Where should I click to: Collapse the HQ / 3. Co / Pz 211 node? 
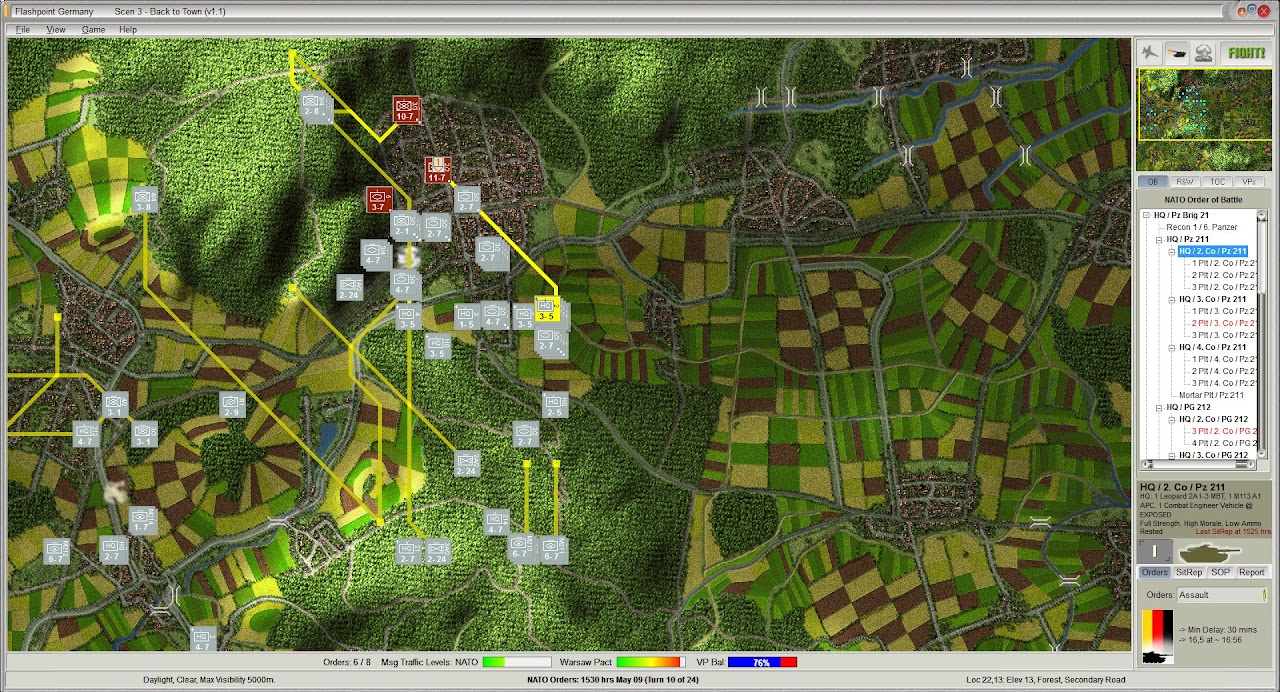pos(1172,299)
